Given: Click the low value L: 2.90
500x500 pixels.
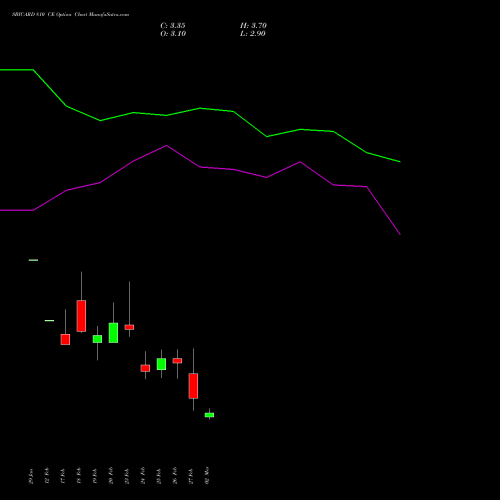Looking at the screenshot, I should point(253,34).
